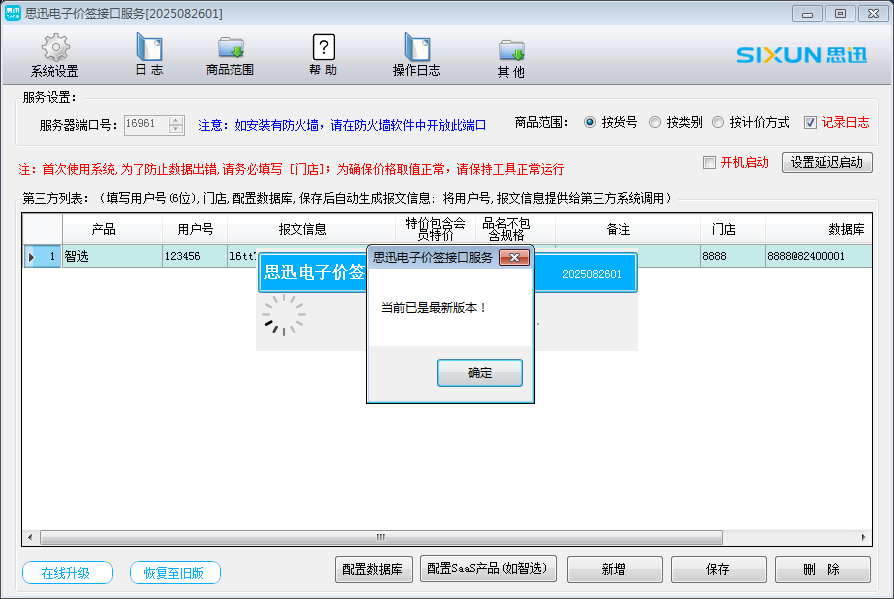Click 品名不包含规格 column header
Viewport: 894px width, 599px height.
click(x=515, y=229)
